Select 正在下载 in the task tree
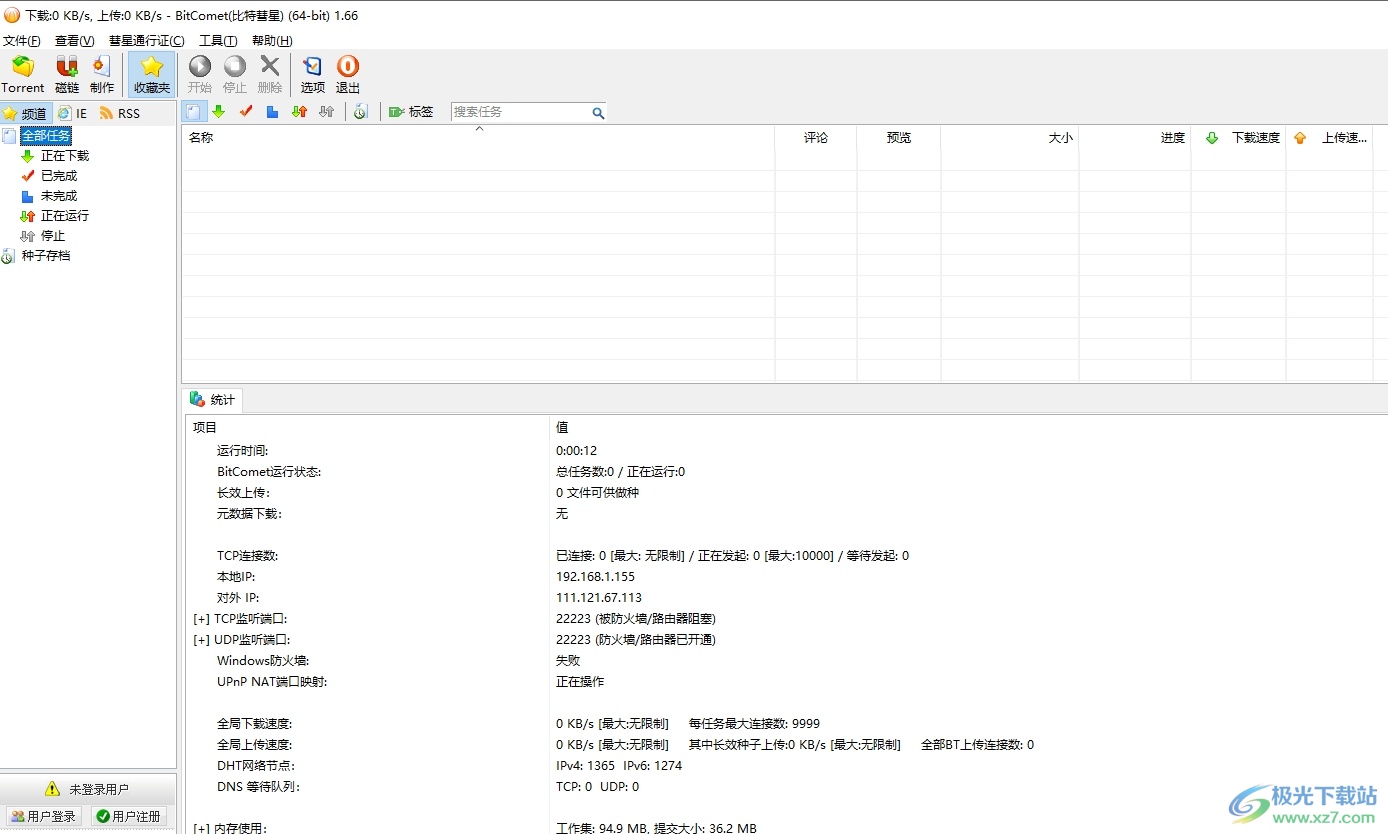The width and height of the screenshot is (1388, 834). (65, 156)
